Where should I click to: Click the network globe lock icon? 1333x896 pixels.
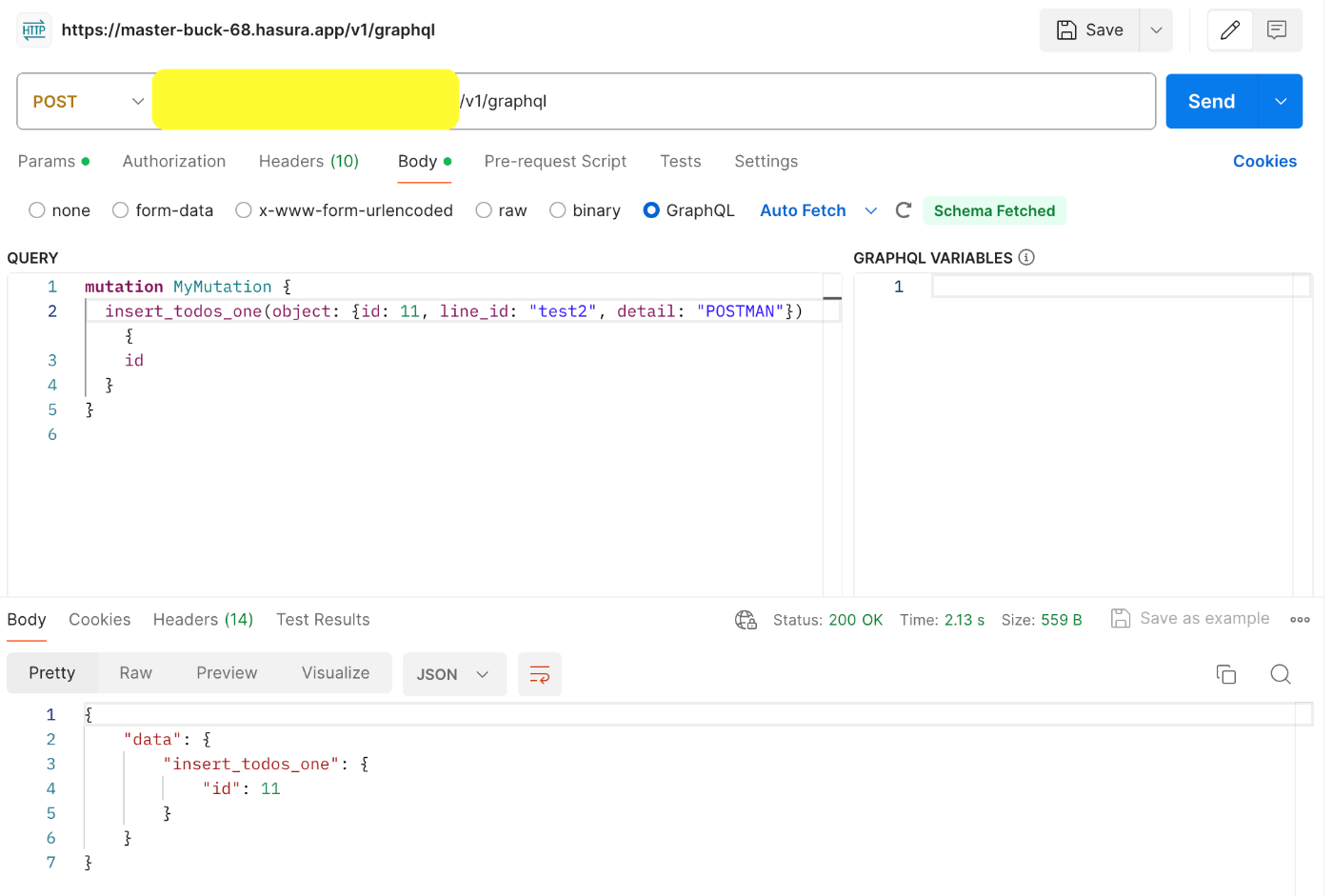(x=746, y=620)
